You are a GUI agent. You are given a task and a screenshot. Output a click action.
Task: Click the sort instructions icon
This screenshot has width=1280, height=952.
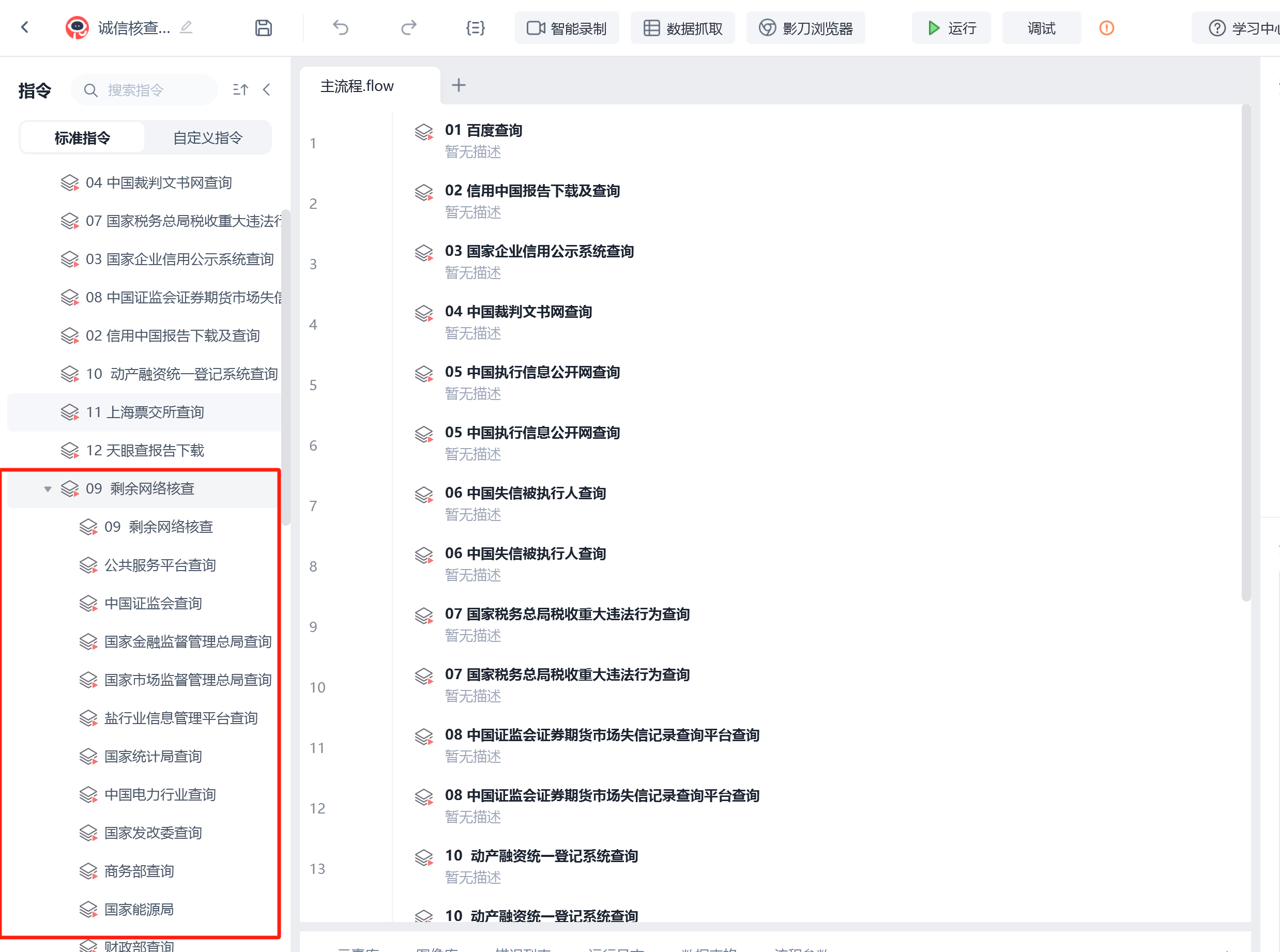point(240,90)
